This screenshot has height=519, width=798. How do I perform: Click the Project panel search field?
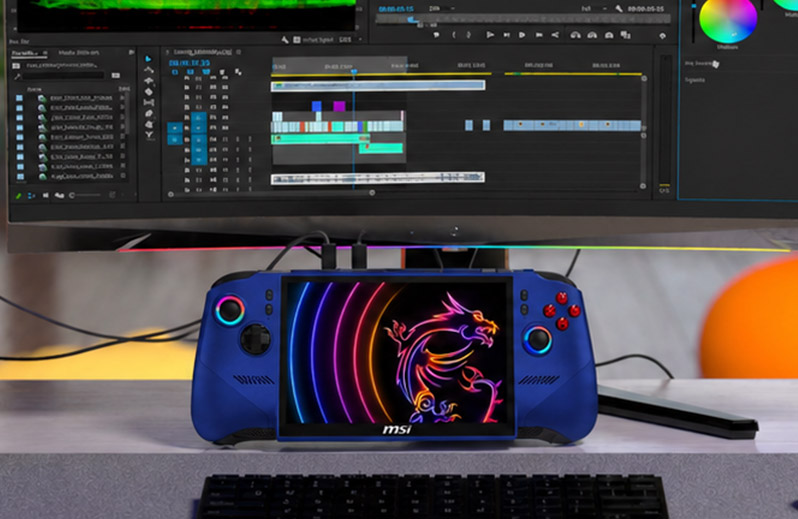[64, 75]
